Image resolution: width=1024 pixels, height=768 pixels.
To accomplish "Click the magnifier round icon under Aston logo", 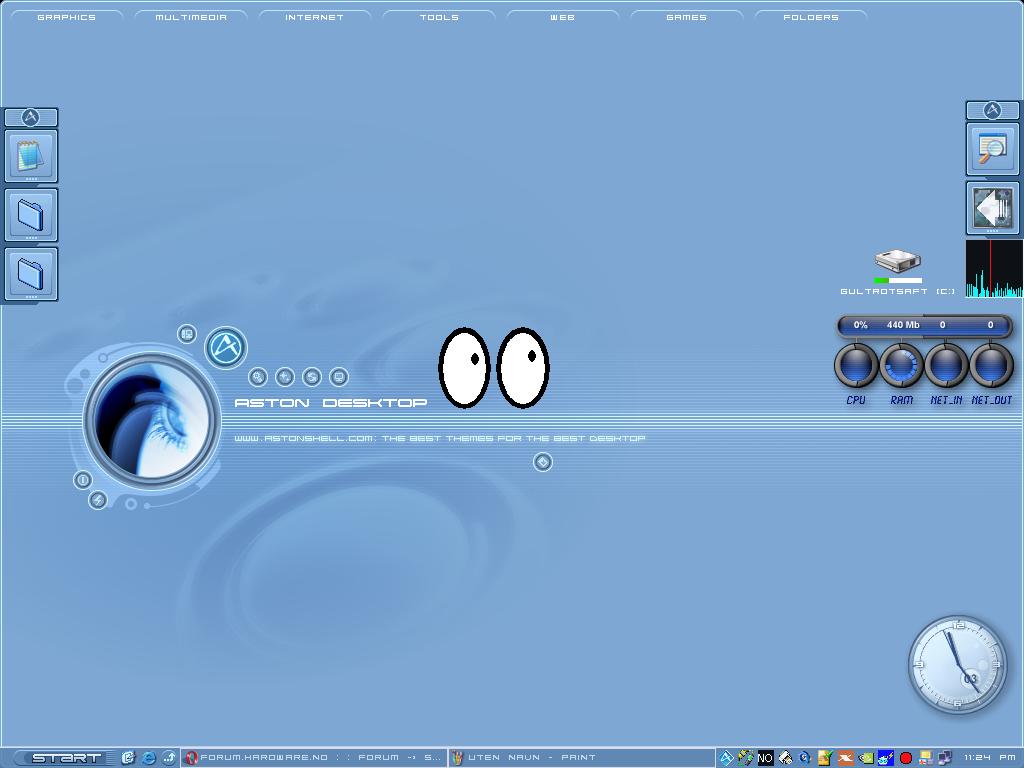I will pyautogui.click(x=258, y=377).
